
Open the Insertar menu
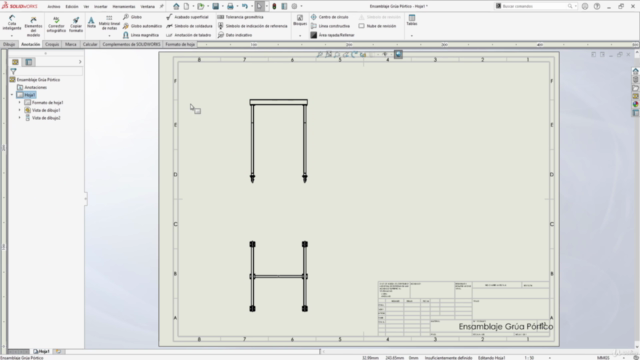pos(100,7)
